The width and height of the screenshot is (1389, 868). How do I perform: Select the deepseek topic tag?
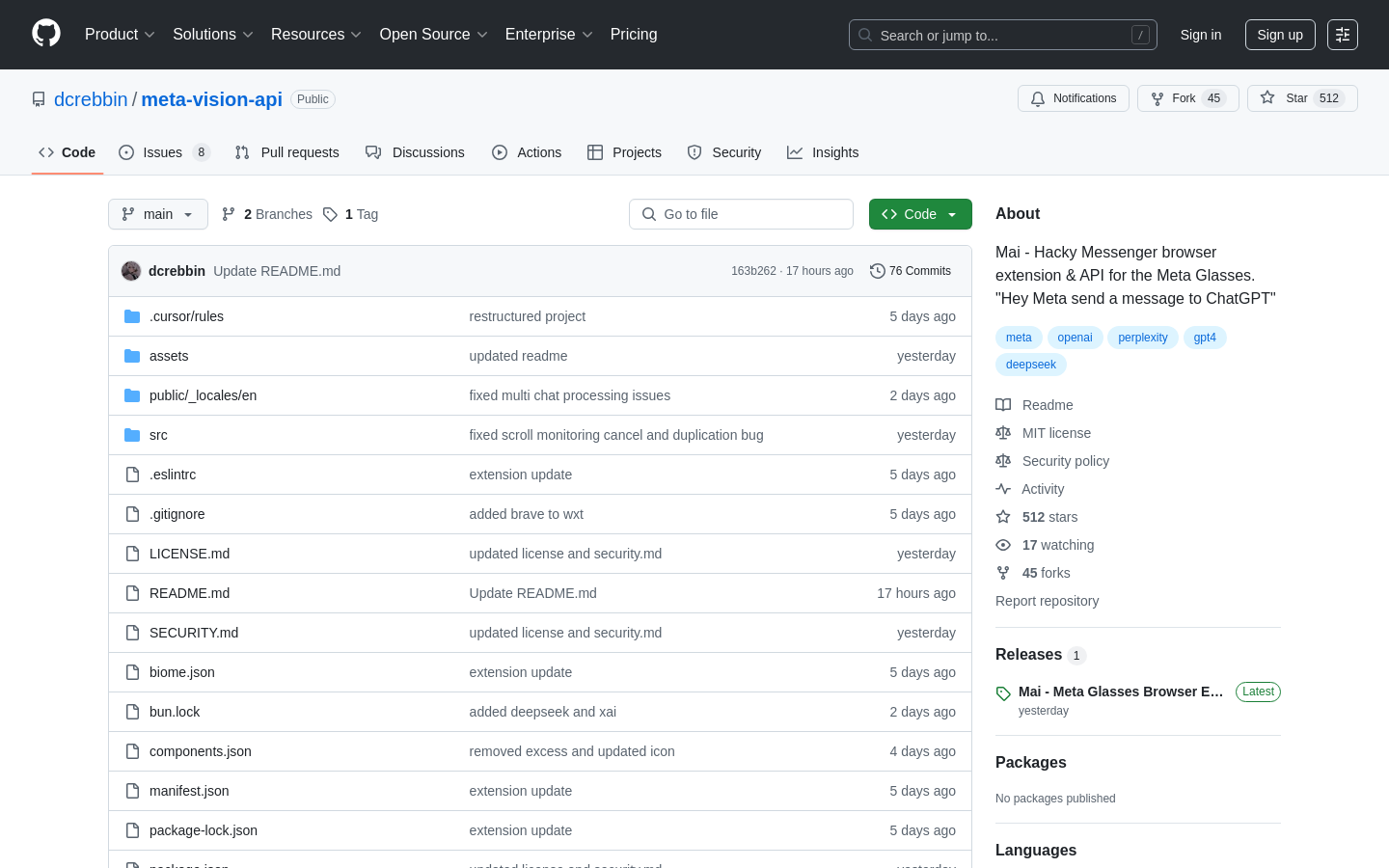click(1031, 365)
